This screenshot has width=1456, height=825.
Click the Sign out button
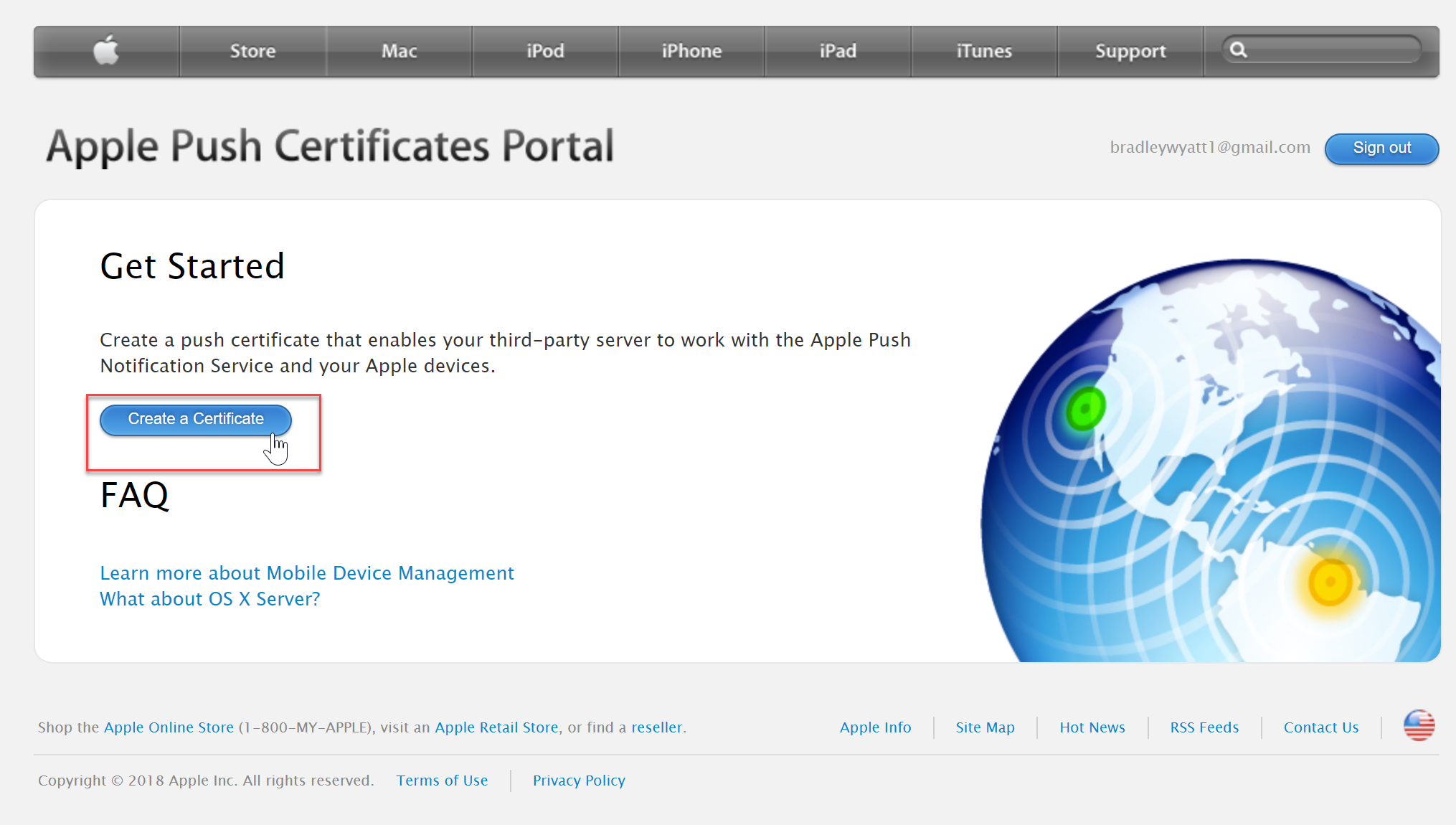pyautogui.click(x=1381, y=148)
